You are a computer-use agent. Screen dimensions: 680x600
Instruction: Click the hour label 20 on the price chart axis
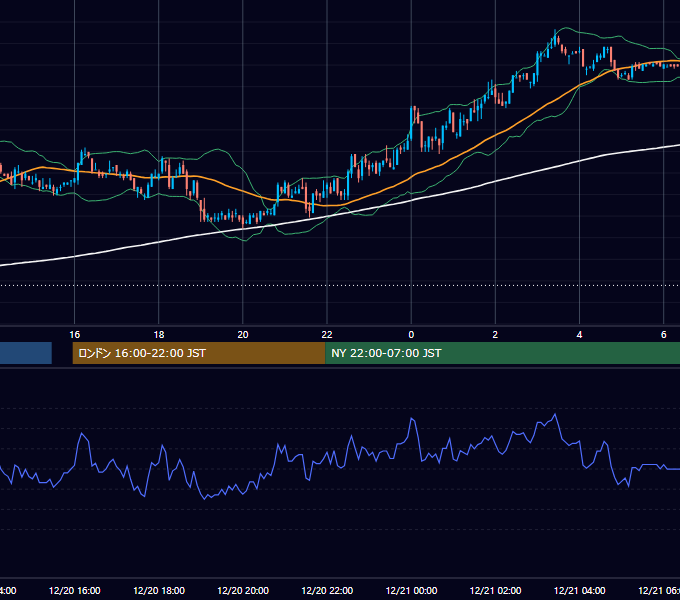243,334
